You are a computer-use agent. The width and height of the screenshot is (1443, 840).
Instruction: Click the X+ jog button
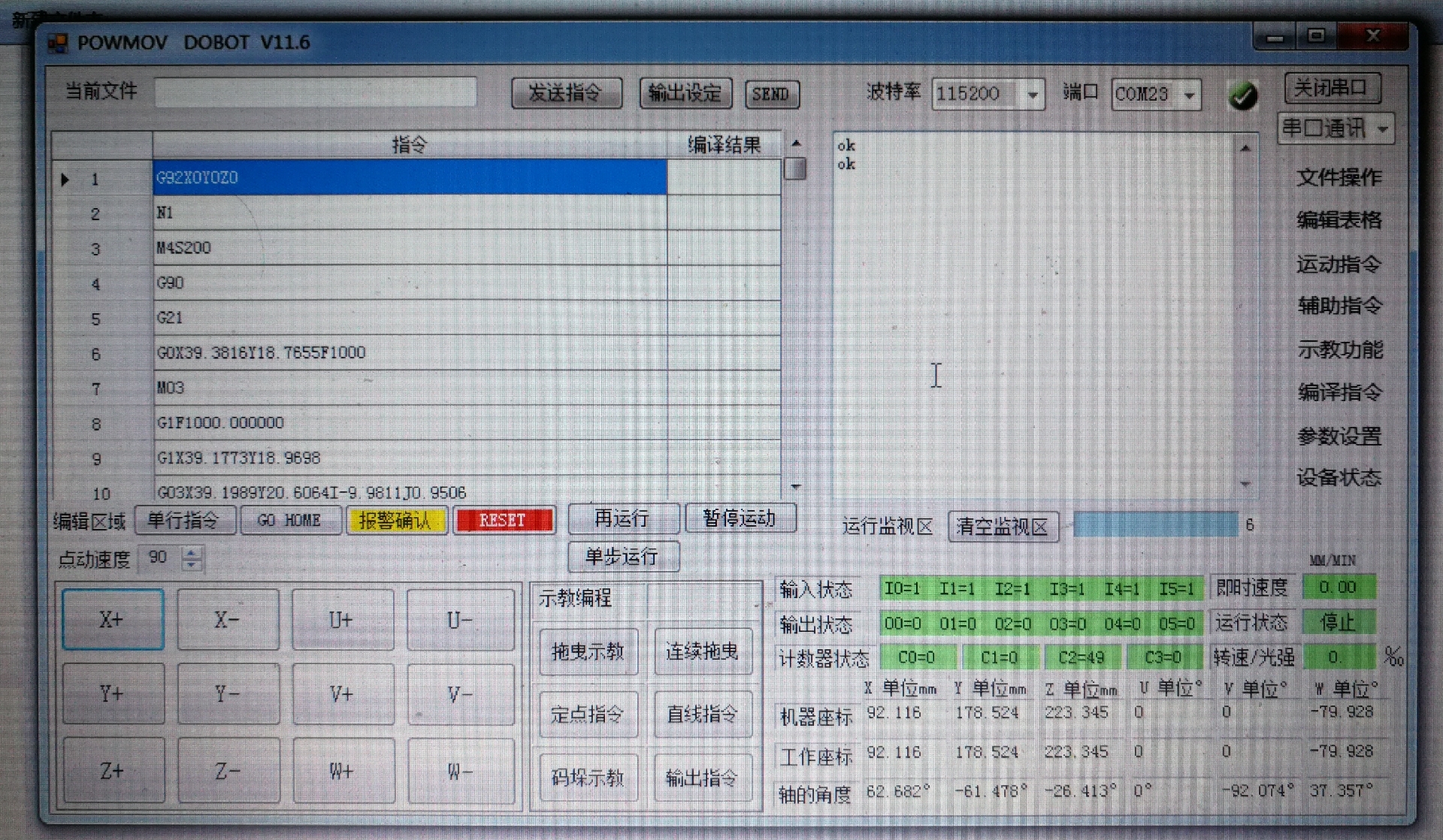tap(113, 619)
